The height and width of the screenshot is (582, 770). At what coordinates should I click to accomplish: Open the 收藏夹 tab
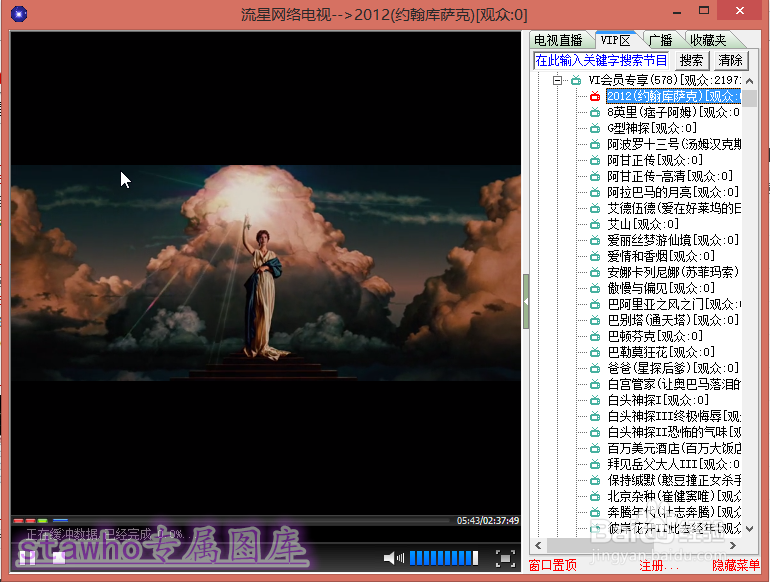(708, 40)
